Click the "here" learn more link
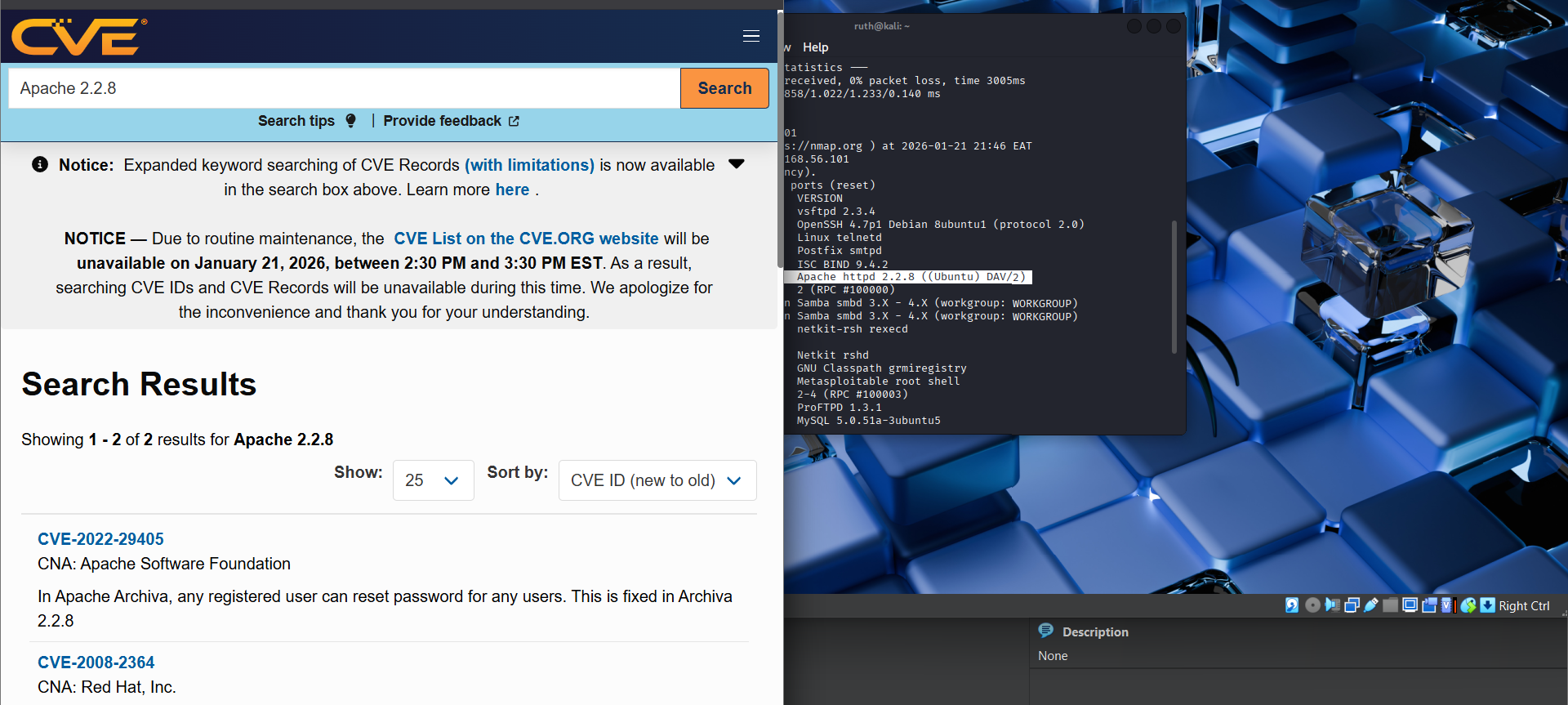 [512, 190]
